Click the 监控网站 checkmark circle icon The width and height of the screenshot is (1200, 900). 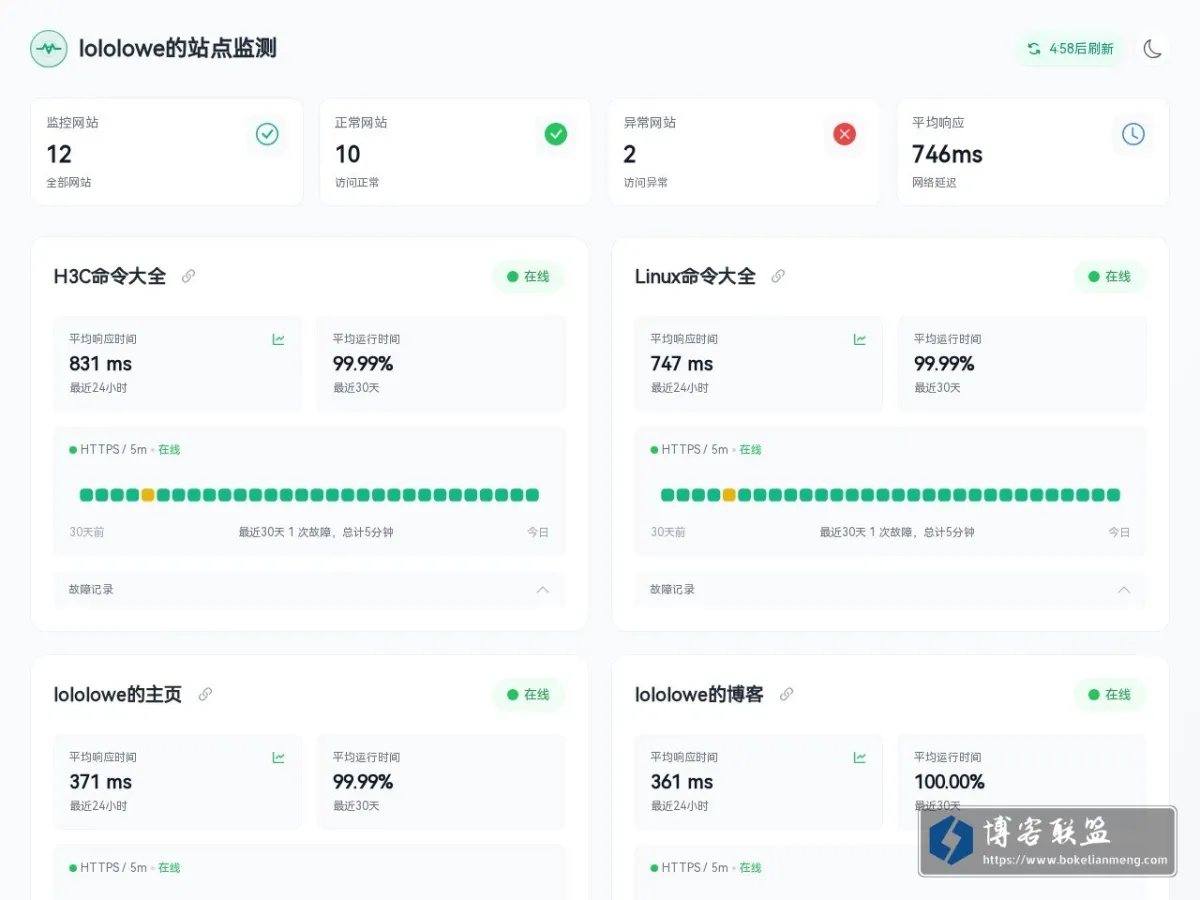[x=267, y=134]
